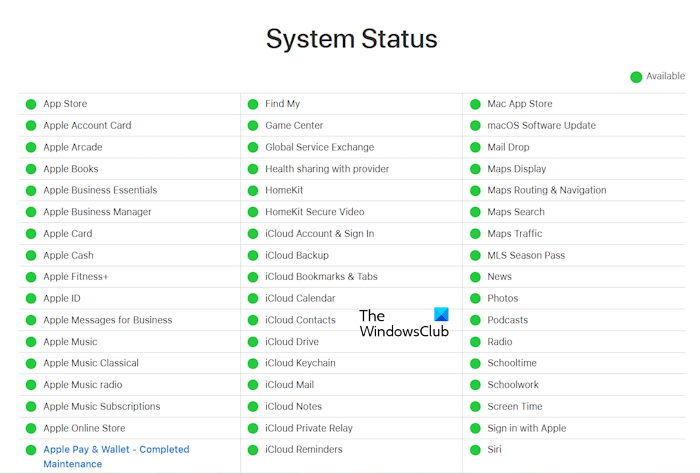Click the green Available legend dot
The width and height of the screenshot is (700, 474).
[636, 77]
